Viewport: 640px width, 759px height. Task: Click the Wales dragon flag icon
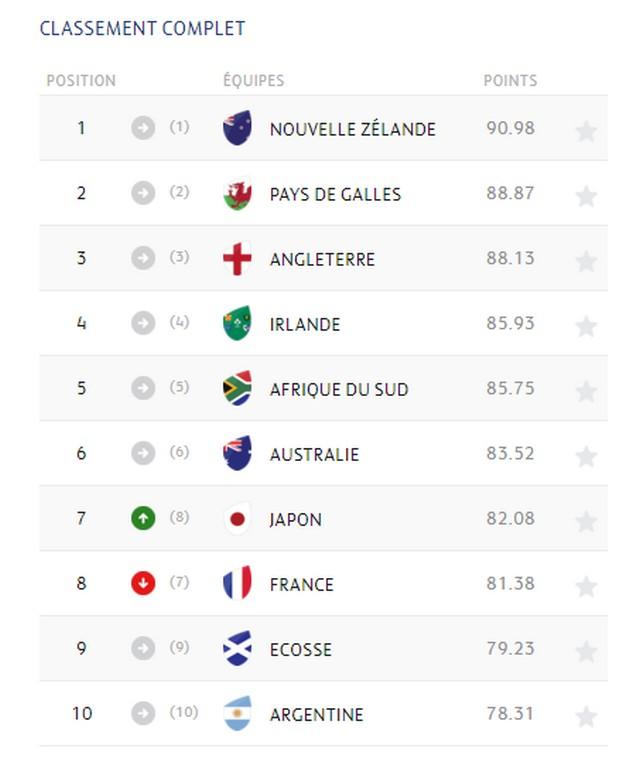(x=237, y=193)
